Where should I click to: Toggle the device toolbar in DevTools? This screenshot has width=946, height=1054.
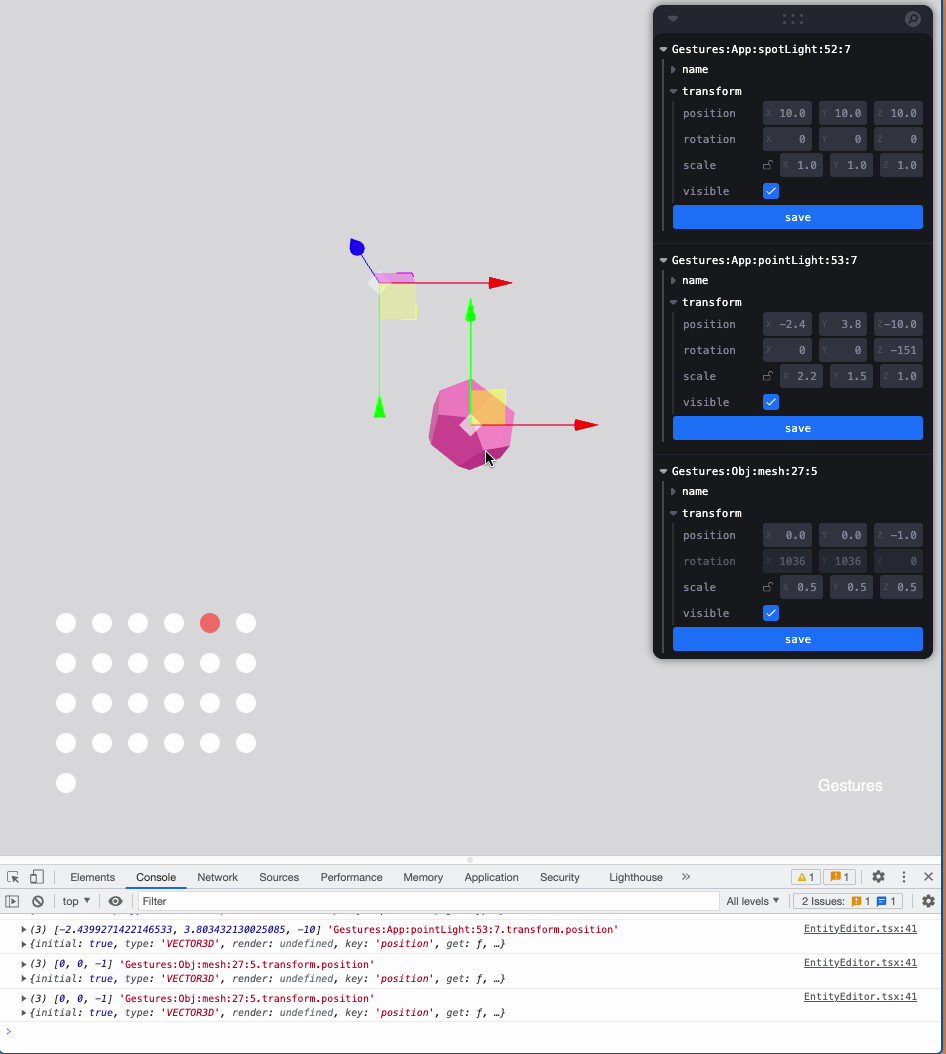[x=36, y=876]
